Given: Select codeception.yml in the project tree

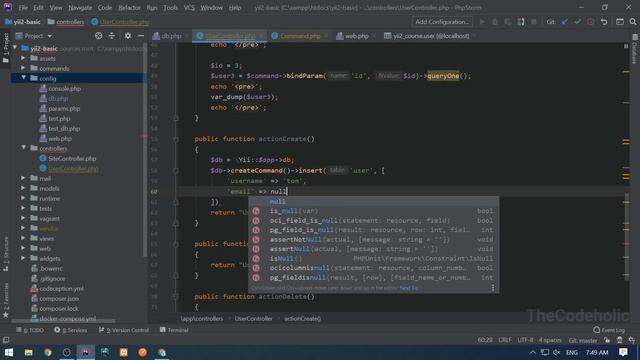Looking at the screenshot, I should point(61,289).
